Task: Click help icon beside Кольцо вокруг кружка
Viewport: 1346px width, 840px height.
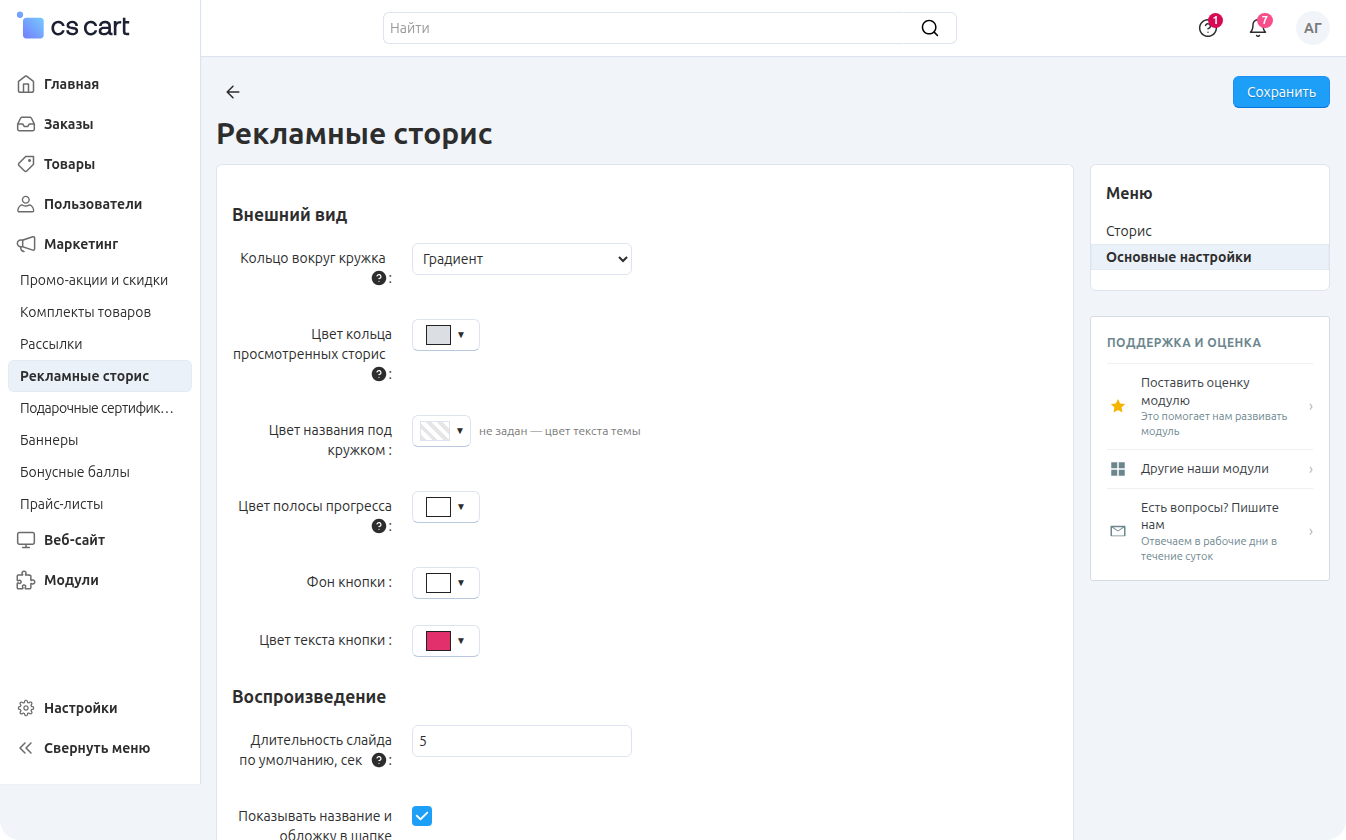Action: click(x=379, y=278)
